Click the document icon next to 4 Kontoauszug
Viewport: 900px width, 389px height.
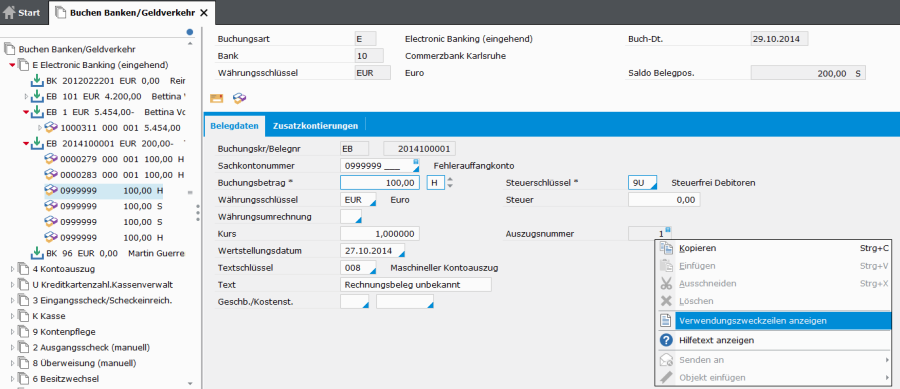tap(24, 269)
